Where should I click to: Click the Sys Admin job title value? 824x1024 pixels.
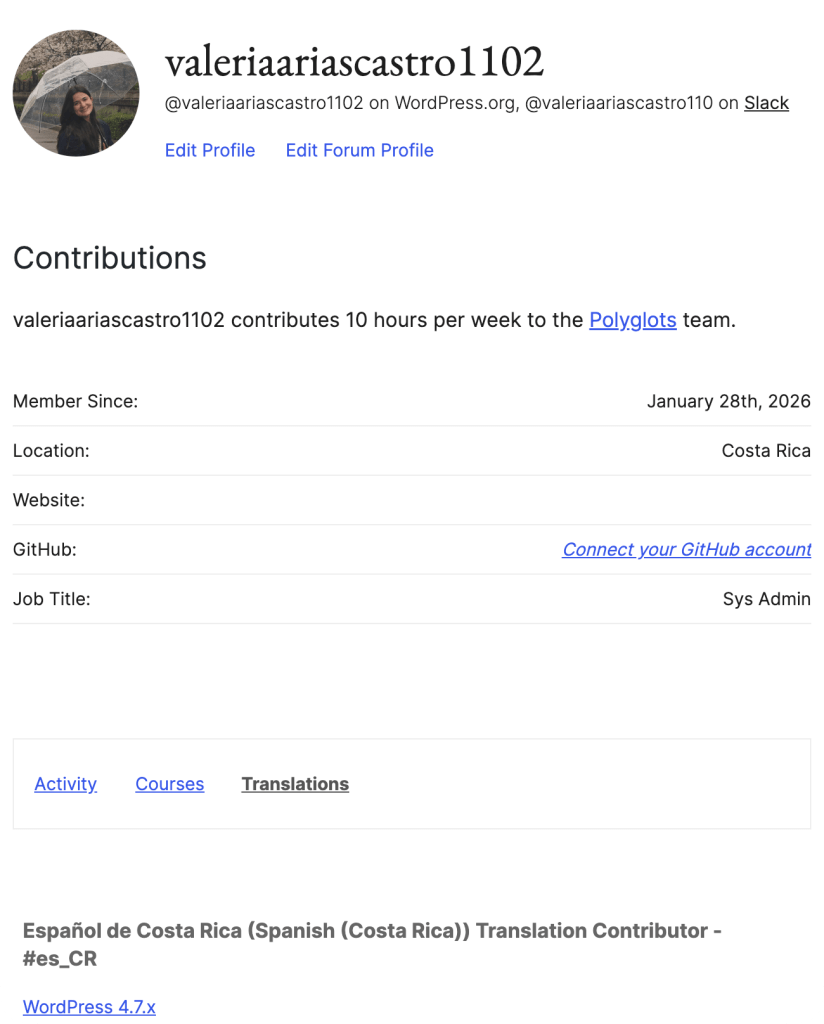tap(766, 599)
